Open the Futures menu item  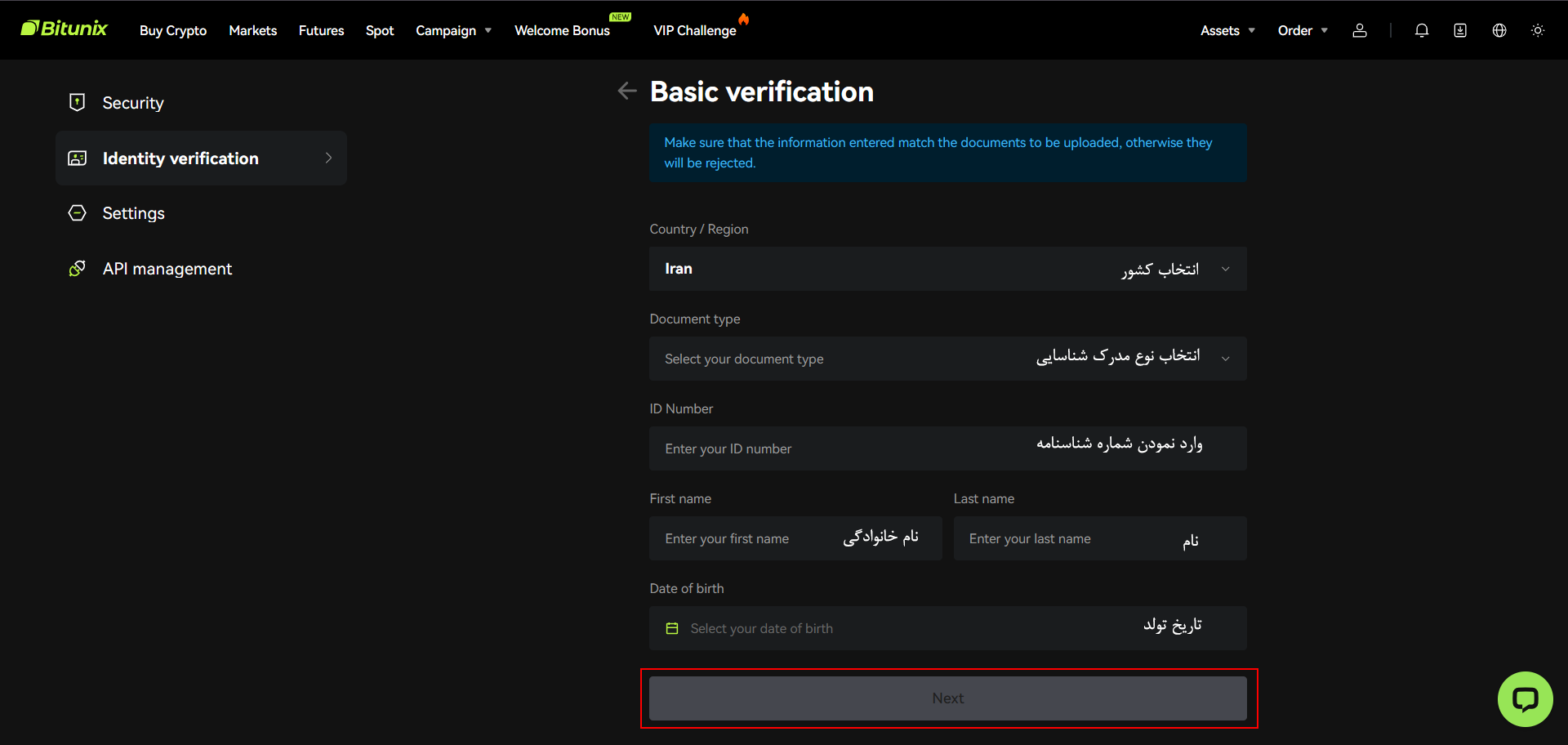point(321,30)
